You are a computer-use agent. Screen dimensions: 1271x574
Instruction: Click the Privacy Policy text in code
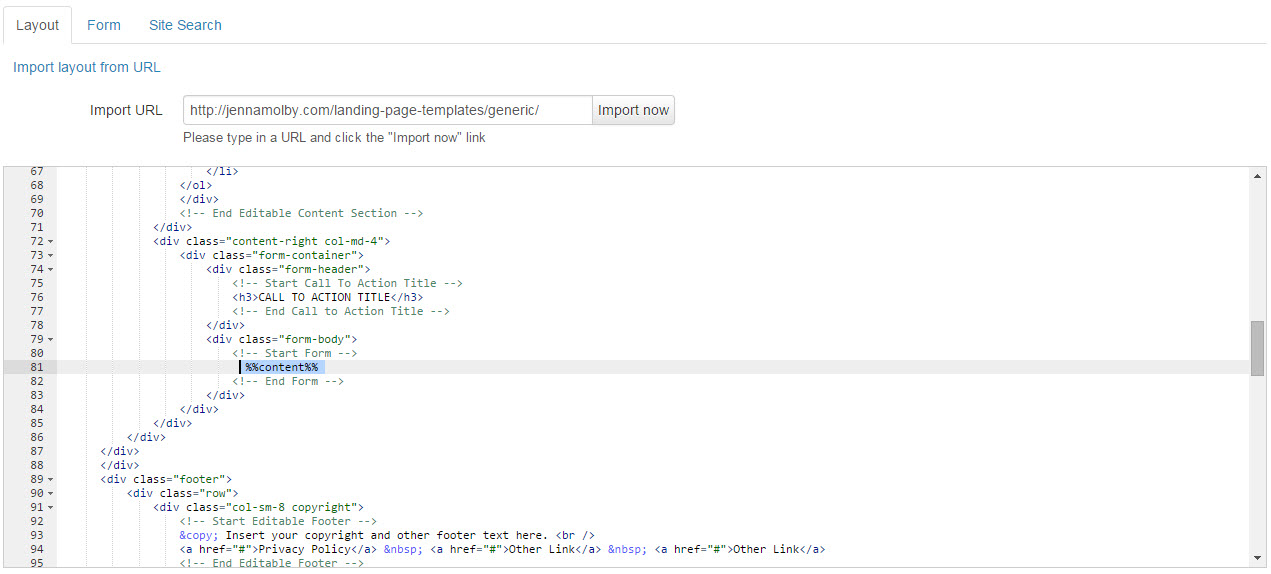click(305, 549)
